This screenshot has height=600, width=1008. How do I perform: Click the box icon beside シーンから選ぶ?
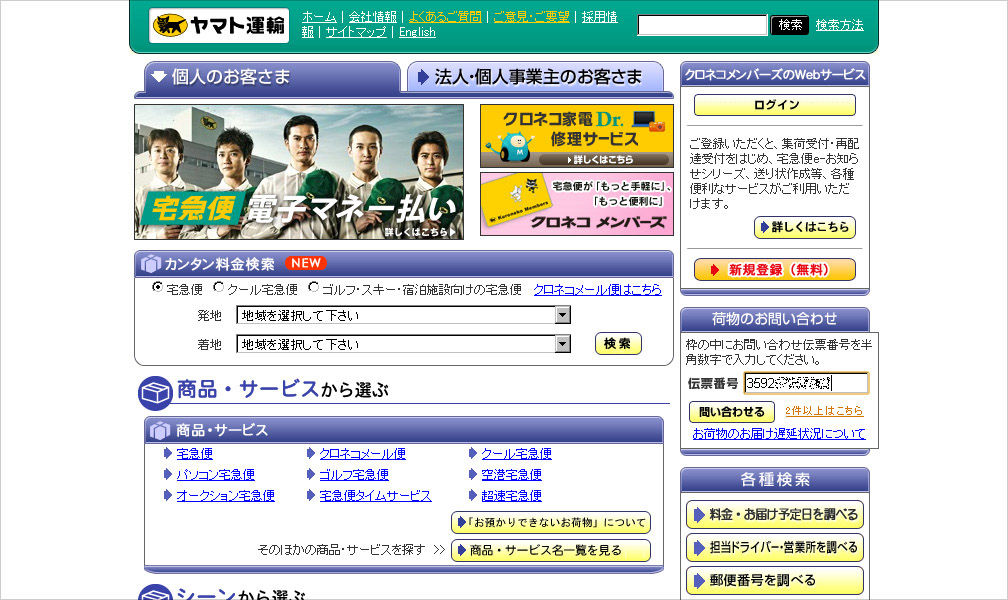[155, 593]
